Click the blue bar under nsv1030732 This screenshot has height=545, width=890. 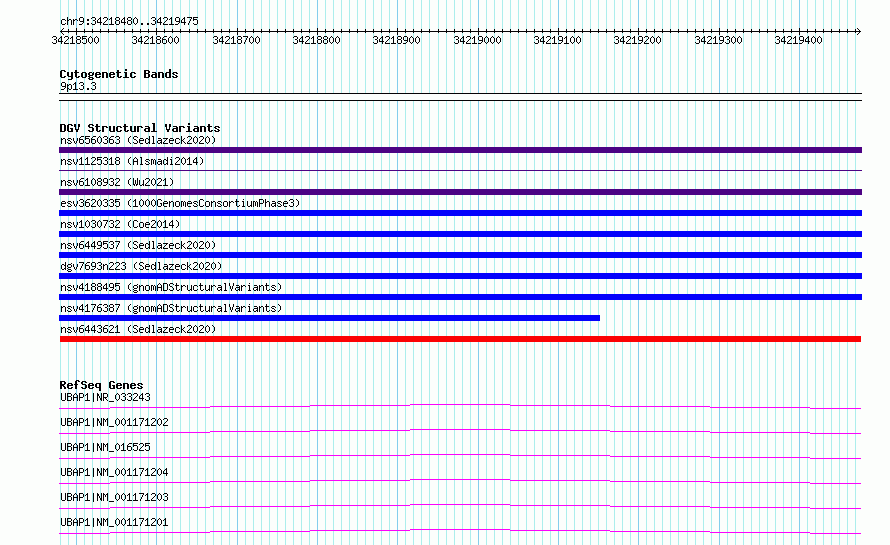pos(460,234)
